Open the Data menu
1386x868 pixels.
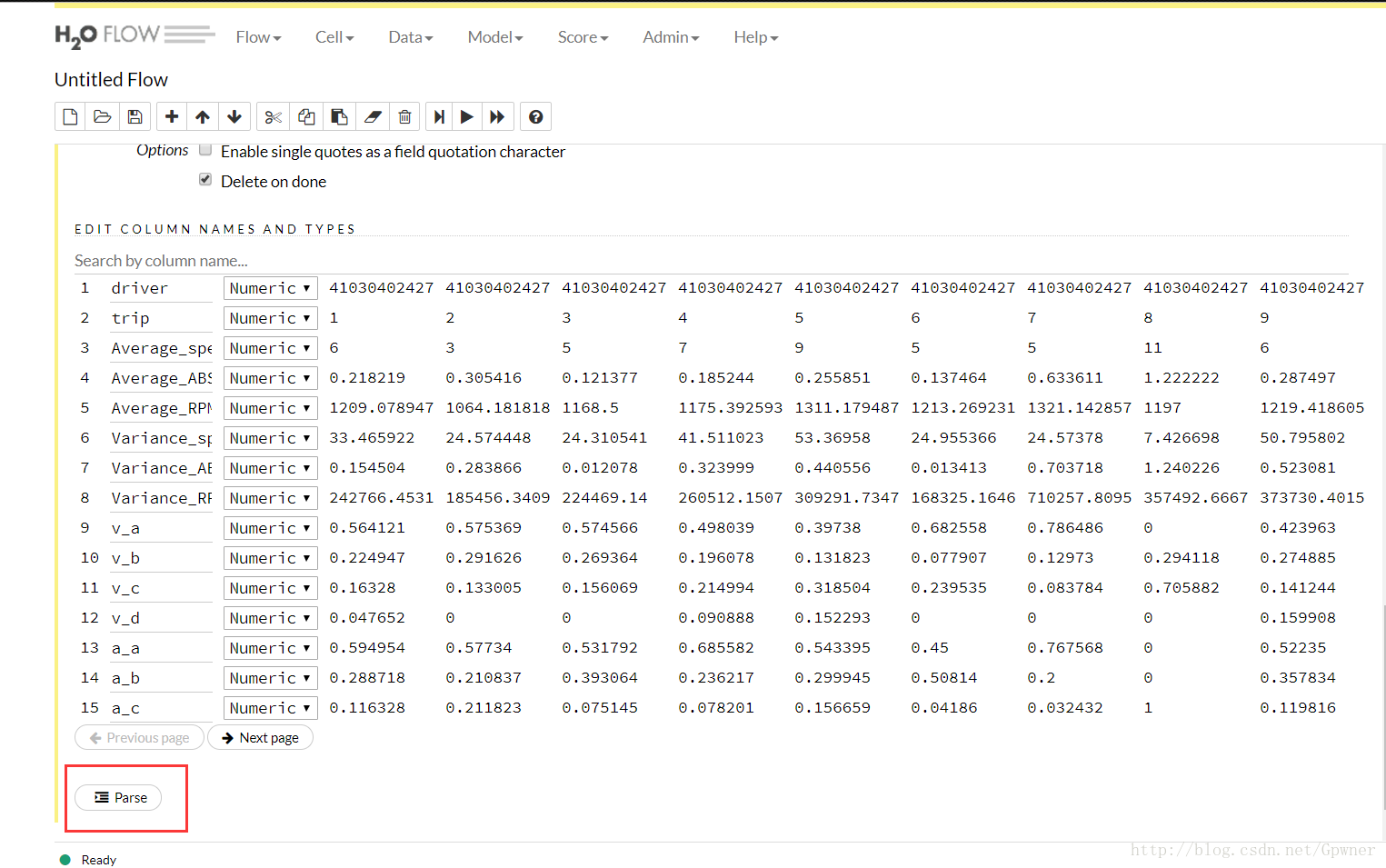411,37
